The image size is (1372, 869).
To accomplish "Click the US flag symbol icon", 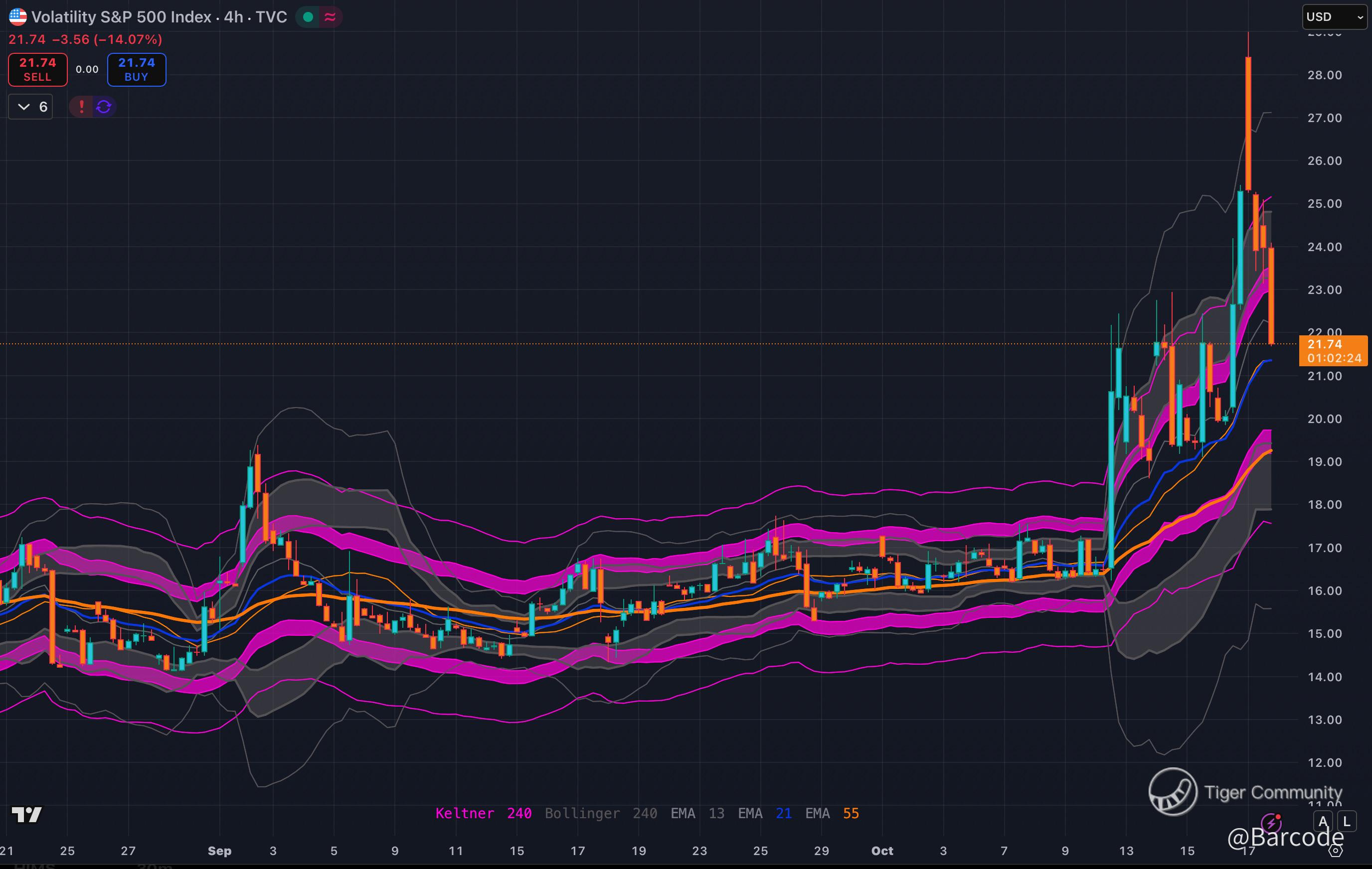I will [17, 16].
